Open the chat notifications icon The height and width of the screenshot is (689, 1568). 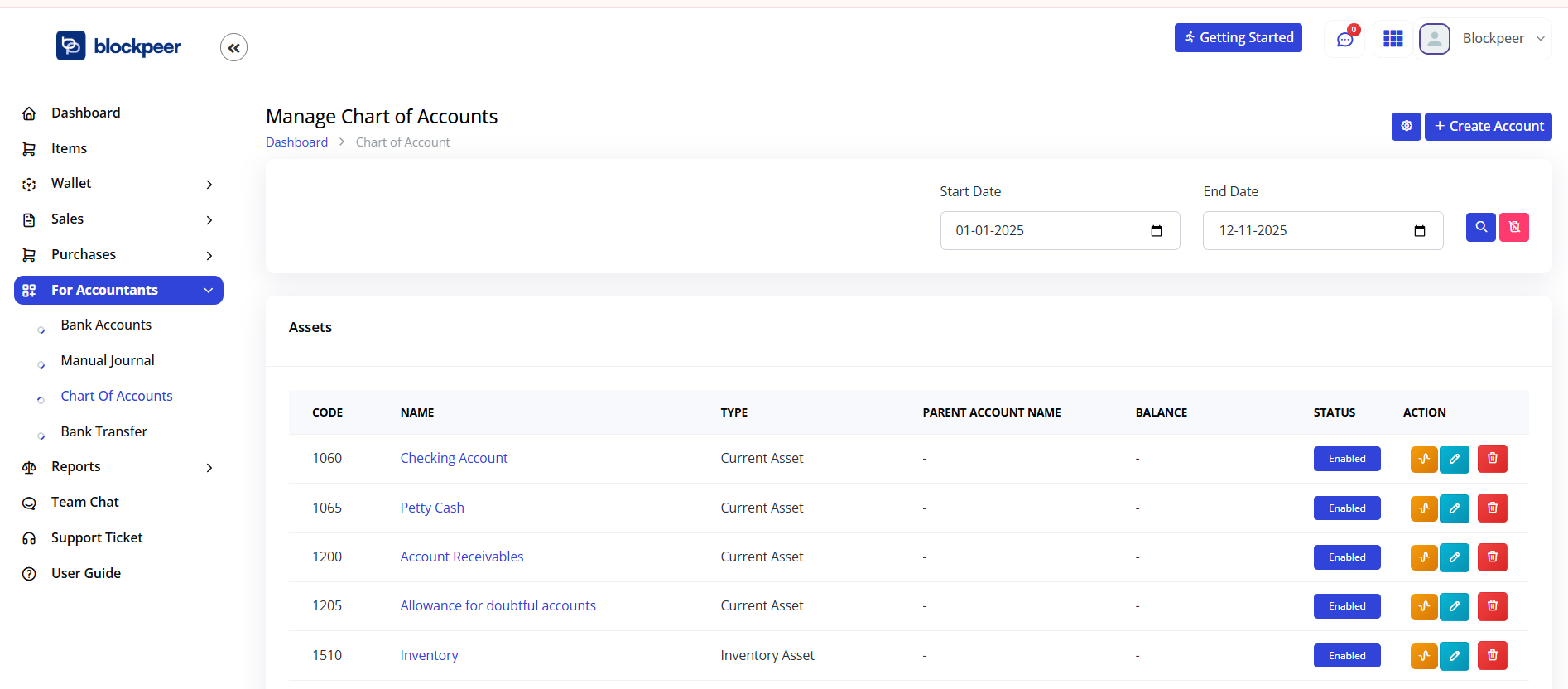[1344, 39]
